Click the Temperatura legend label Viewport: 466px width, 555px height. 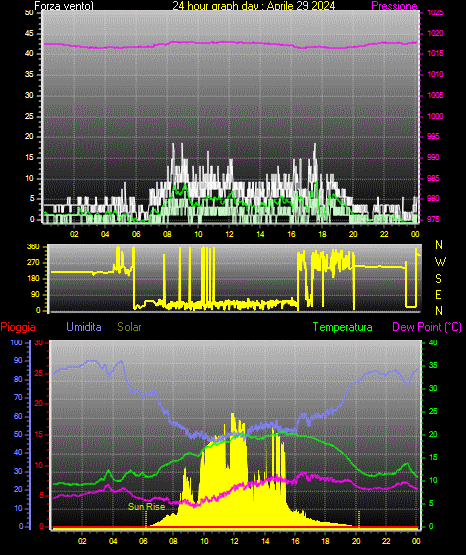(x=343, y=327)
